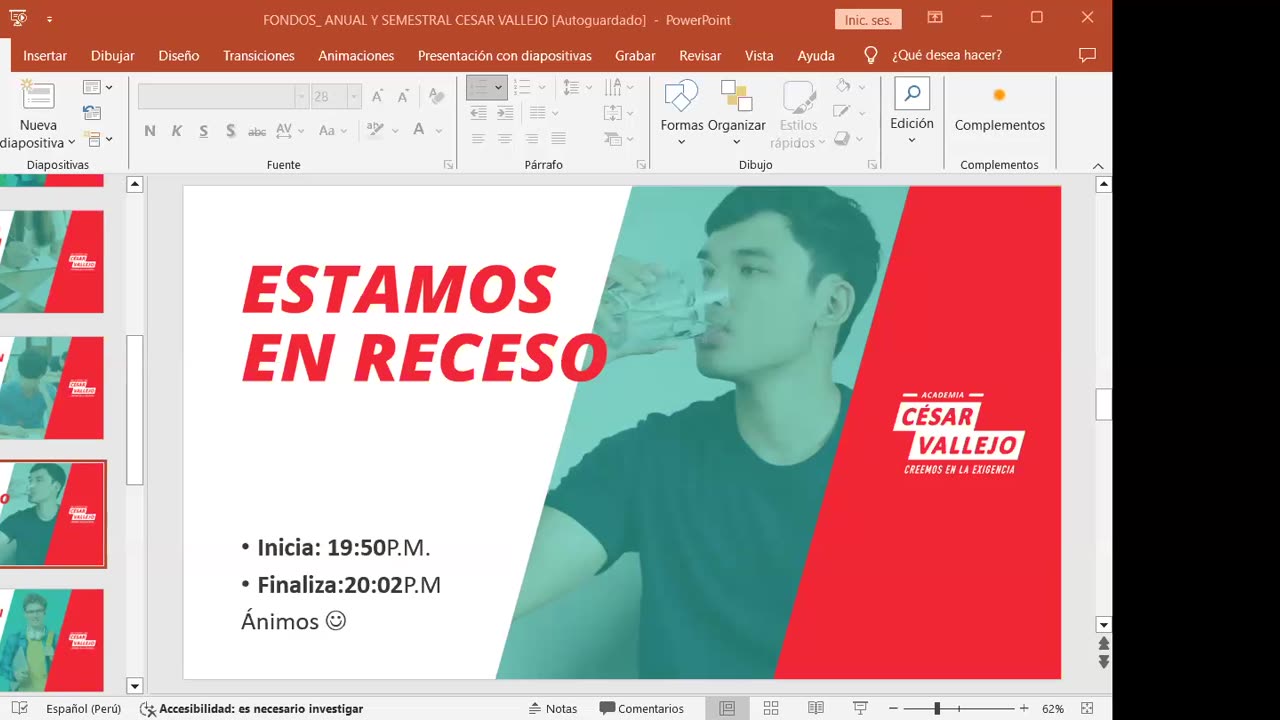The width and height of the screenshot is (1280, 720).
Task: Click the font color (A) button
Action: coord(419,130)
